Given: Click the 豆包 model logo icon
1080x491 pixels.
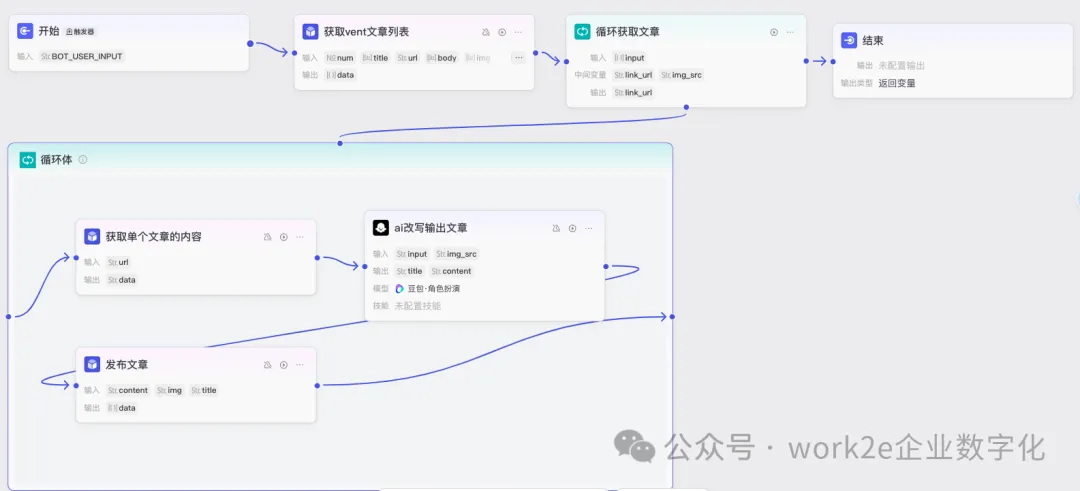Looking at the screenshot, I should click(399, 289).
